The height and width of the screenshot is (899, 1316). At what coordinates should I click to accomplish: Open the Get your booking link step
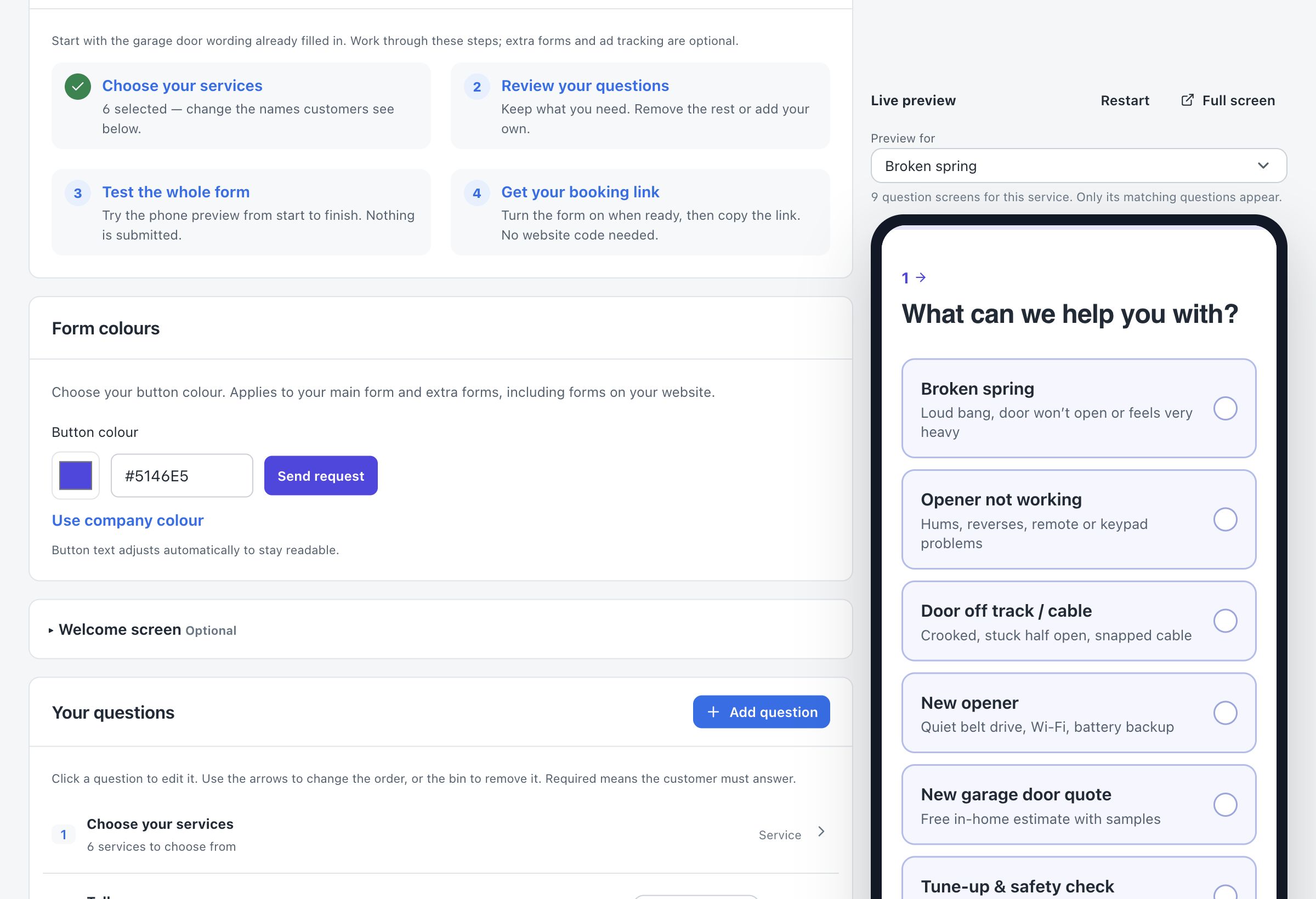tap(580, 192)
